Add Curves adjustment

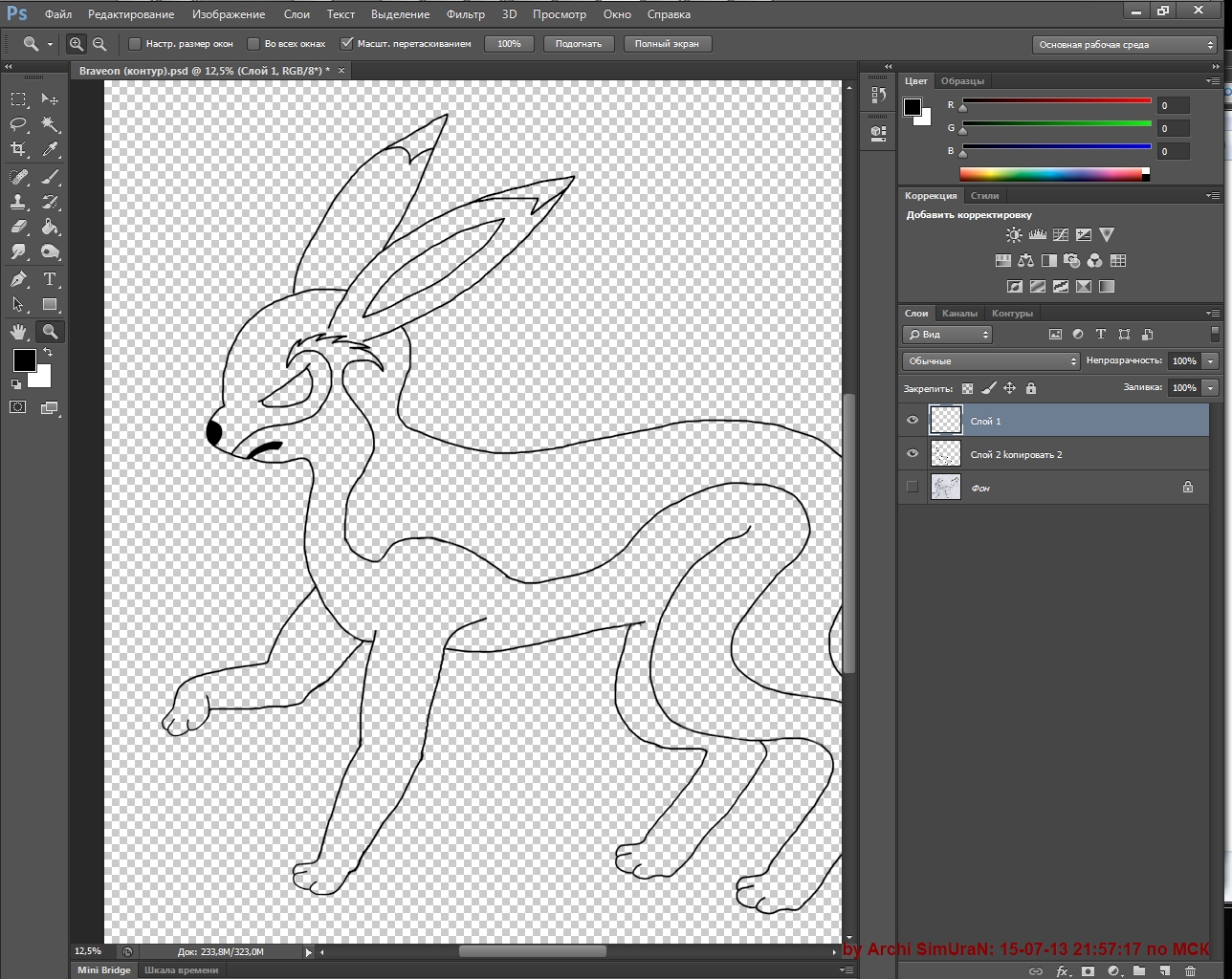click(x=1060, y=235)
